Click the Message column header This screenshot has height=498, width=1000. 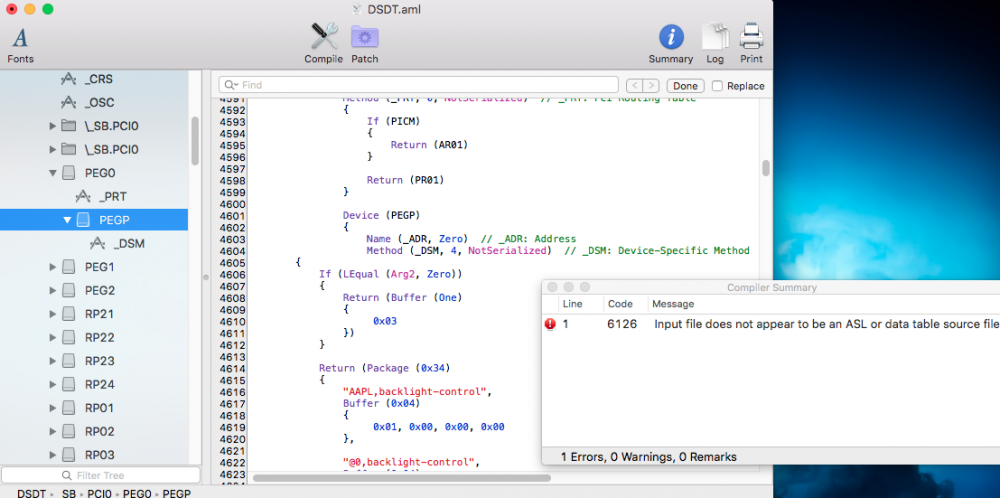(x=673, y=304)
